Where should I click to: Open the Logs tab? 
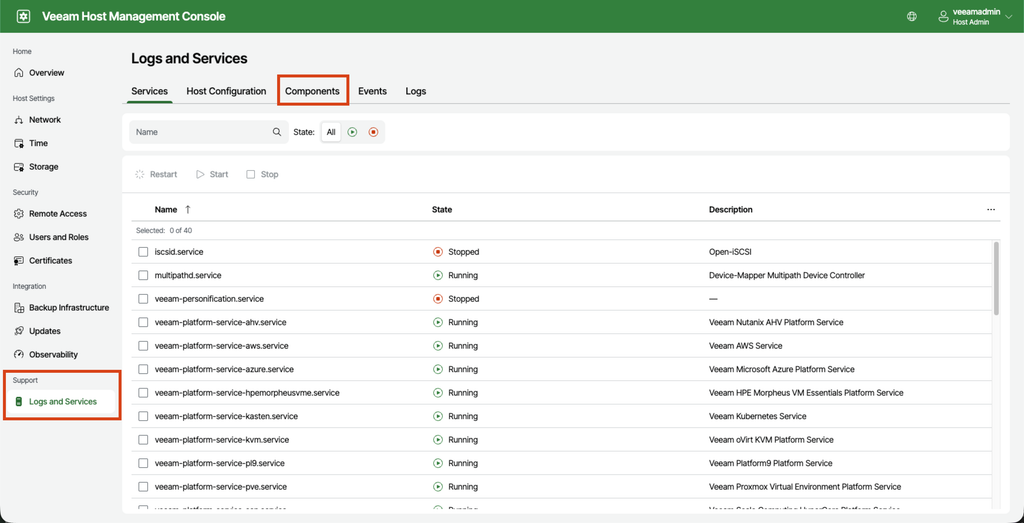415,91
